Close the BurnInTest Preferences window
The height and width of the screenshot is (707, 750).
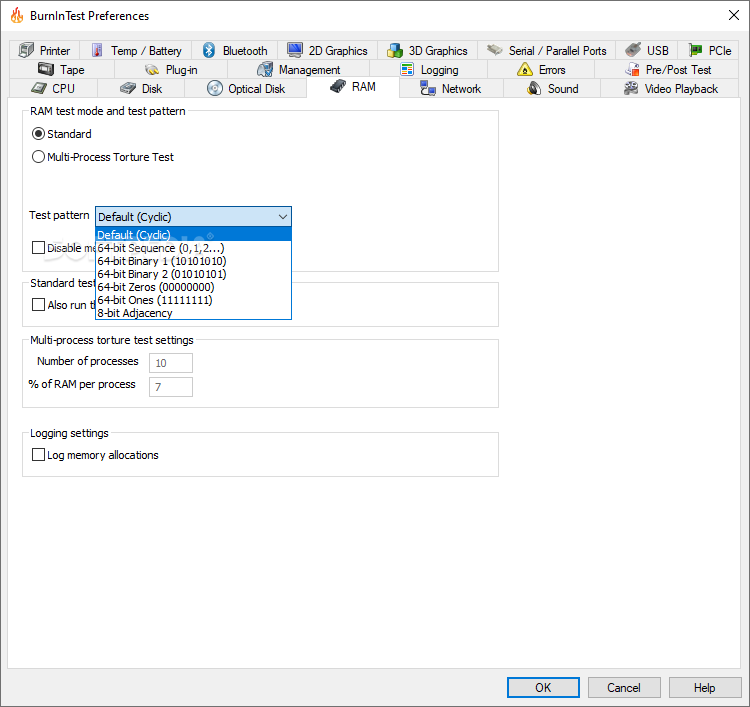[x=733, y=15]
